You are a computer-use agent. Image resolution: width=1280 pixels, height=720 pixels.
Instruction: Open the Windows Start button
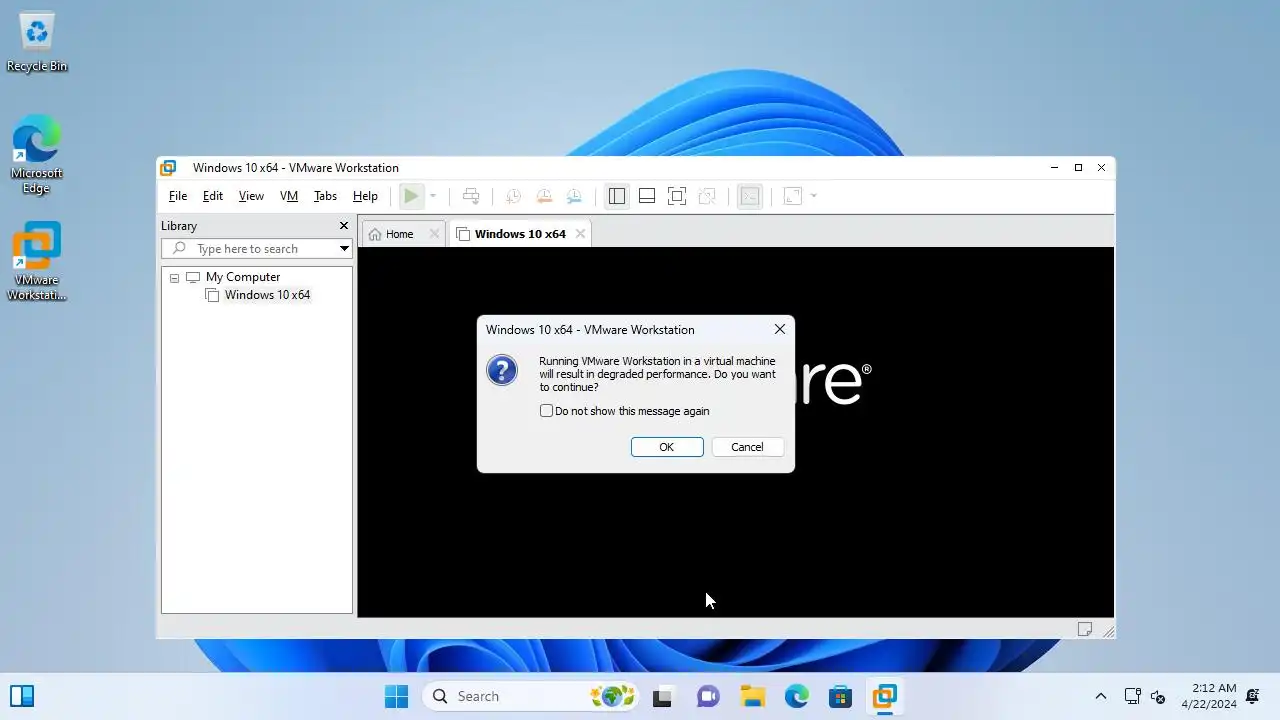[x=396, y=696]
